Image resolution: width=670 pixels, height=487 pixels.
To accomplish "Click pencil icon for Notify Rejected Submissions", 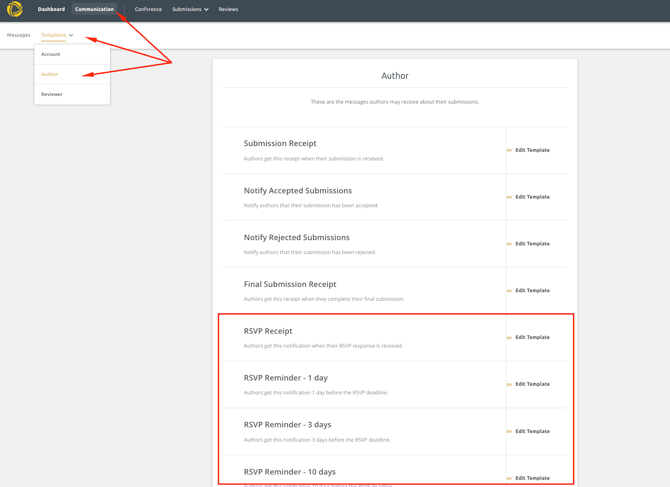I will [509, 244].
